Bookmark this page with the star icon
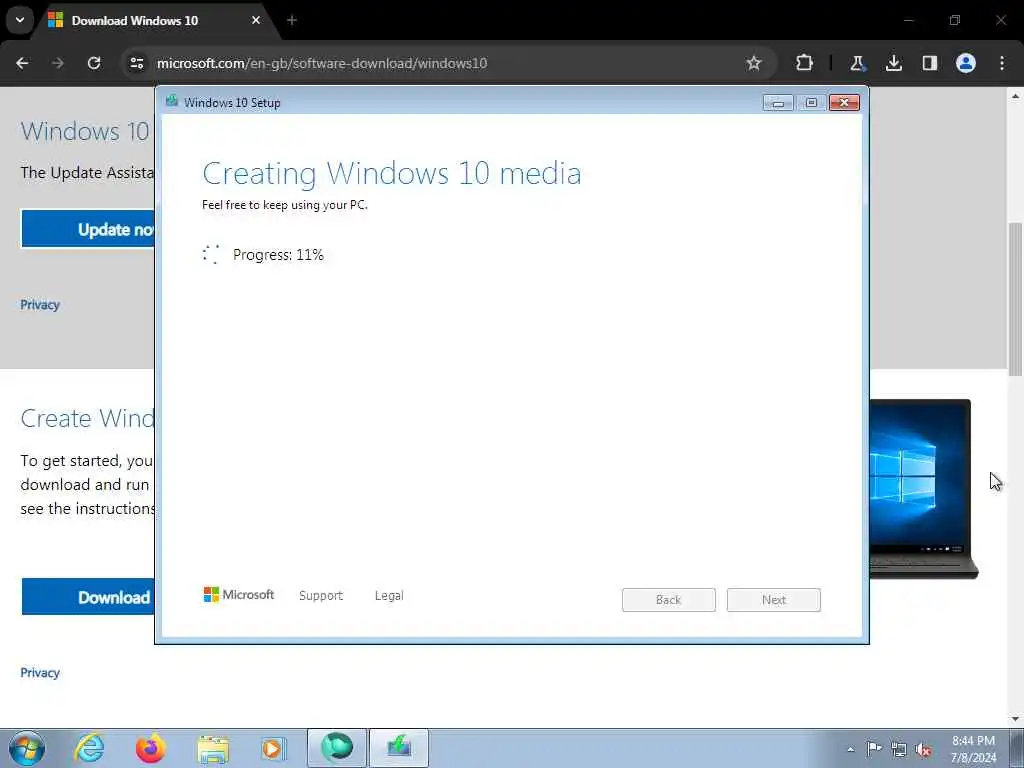Screen dimensions: 1024x768 pos(754,63)
